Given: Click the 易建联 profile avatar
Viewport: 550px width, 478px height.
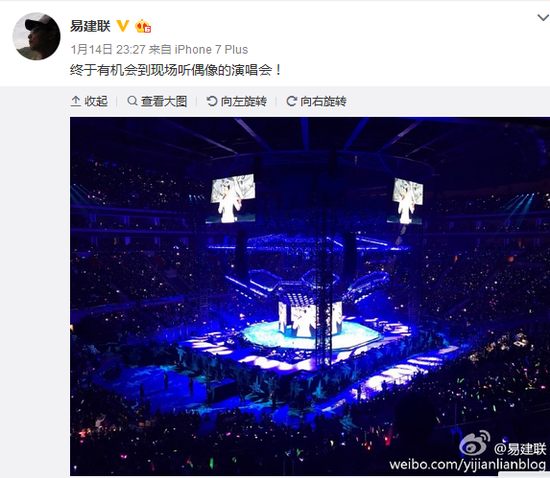Looking at the screenshot, I should 36,36.
